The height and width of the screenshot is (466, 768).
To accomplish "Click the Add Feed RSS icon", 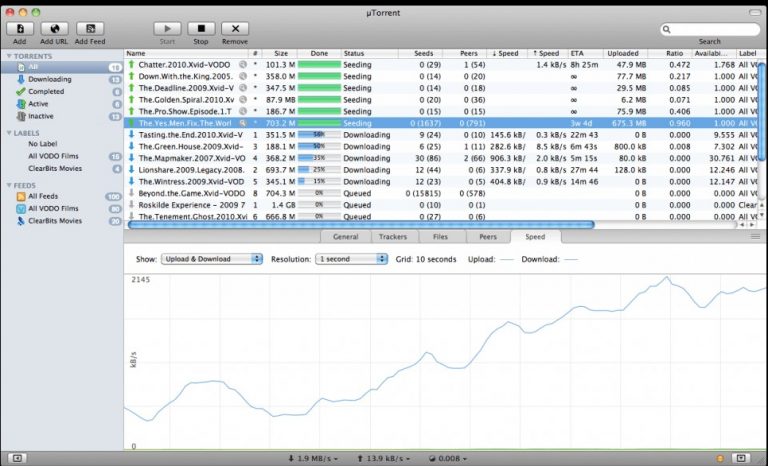I will (x=90, y=29).
